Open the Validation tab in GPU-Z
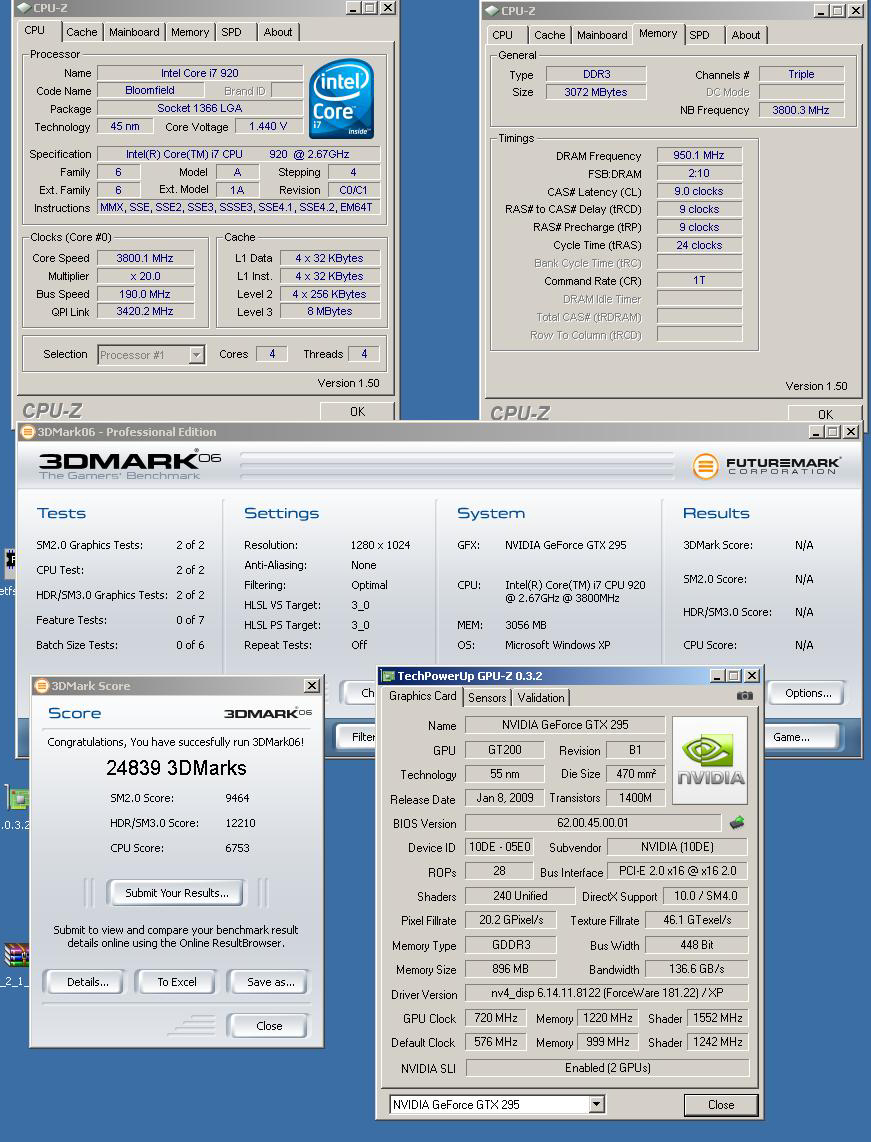871x1142 pixels. pyautogui.click(x=541, y=698)
